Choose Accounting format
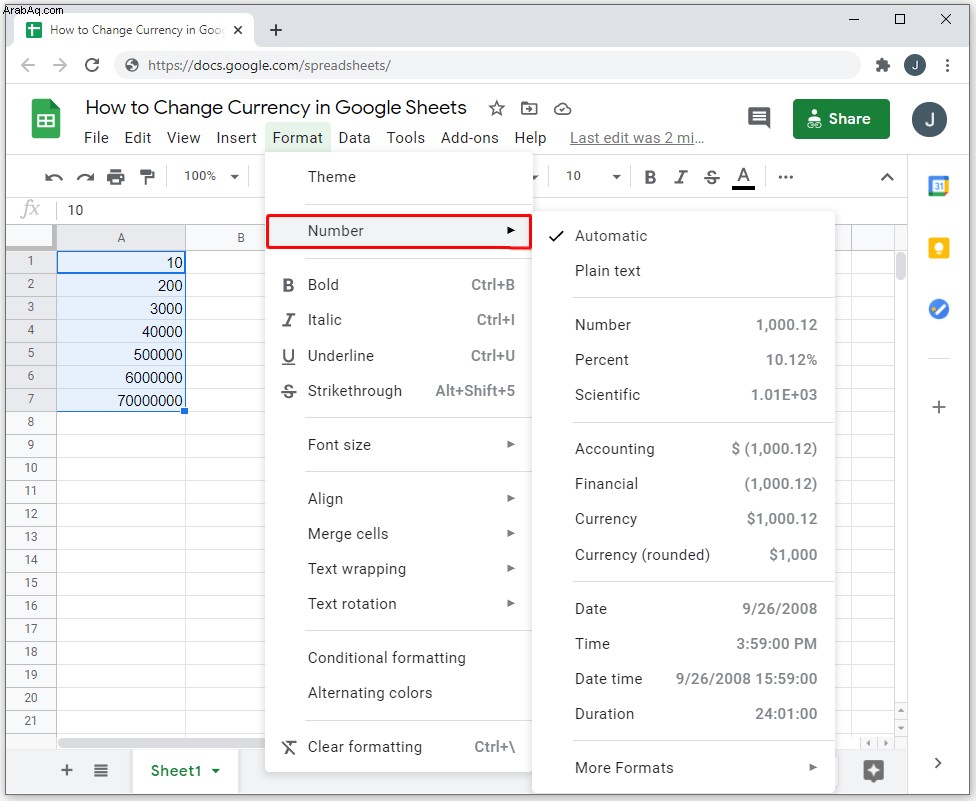Screen dimensions: 976x801 683,449
